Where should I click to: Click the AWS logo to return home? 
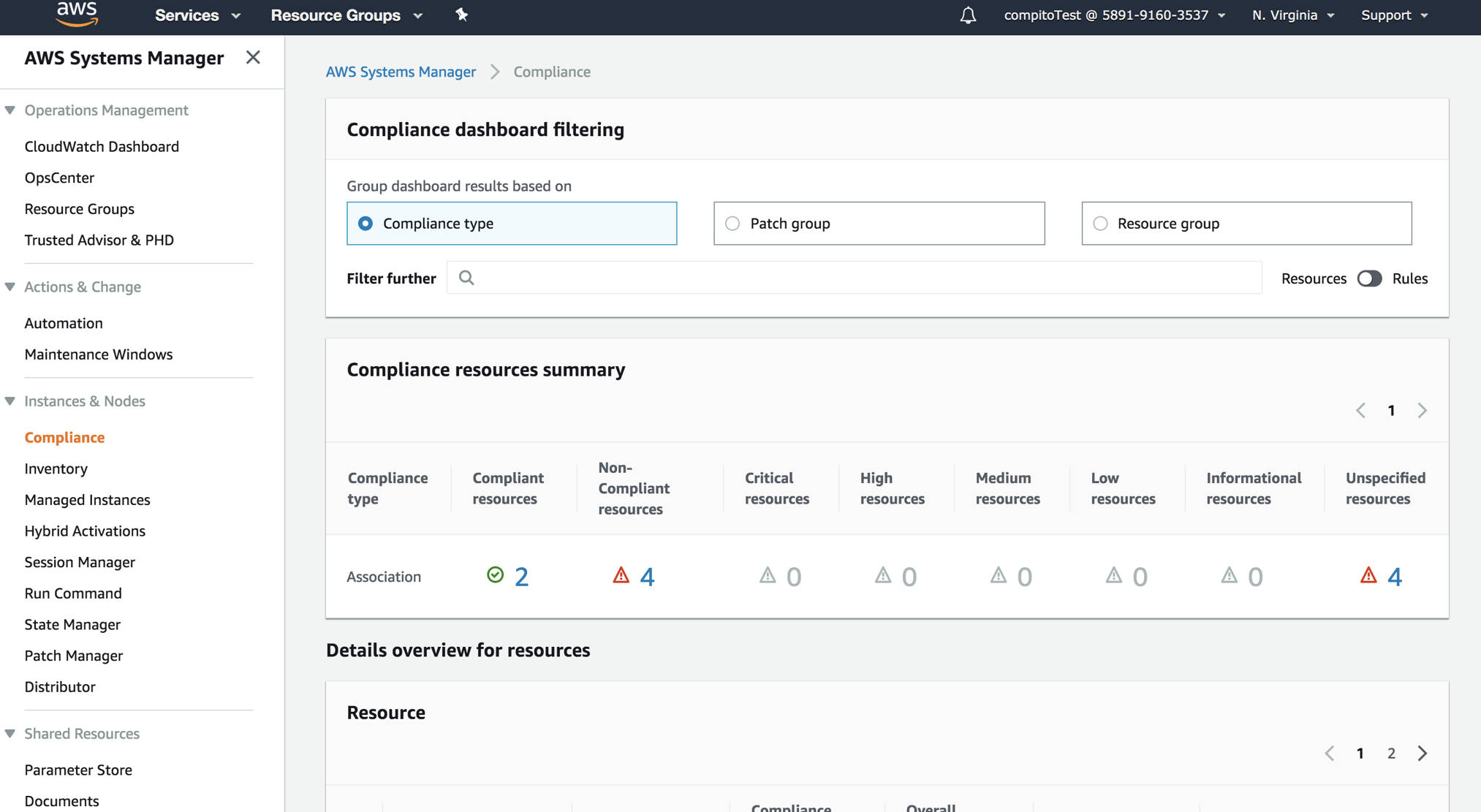77,15
